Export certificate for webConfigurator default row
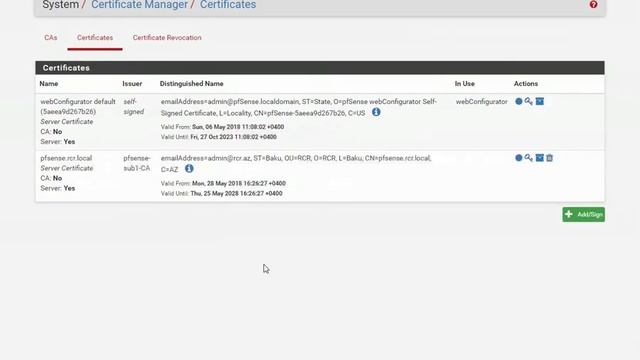 [x=518, y=101]
